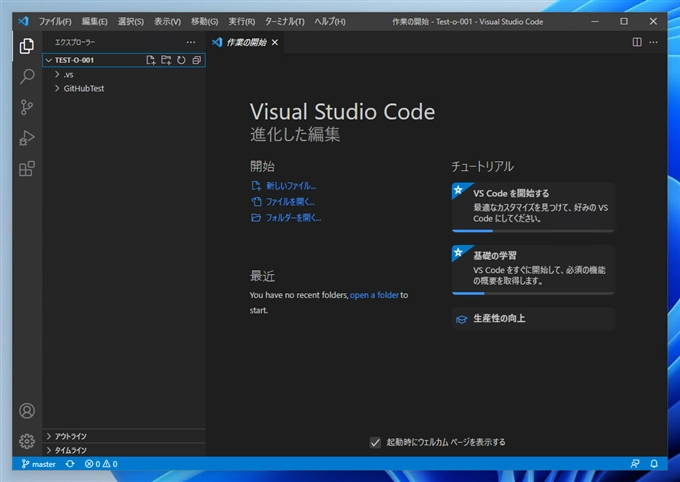Refresh the explorer tree
680x482 pixels.
[181, 60]
